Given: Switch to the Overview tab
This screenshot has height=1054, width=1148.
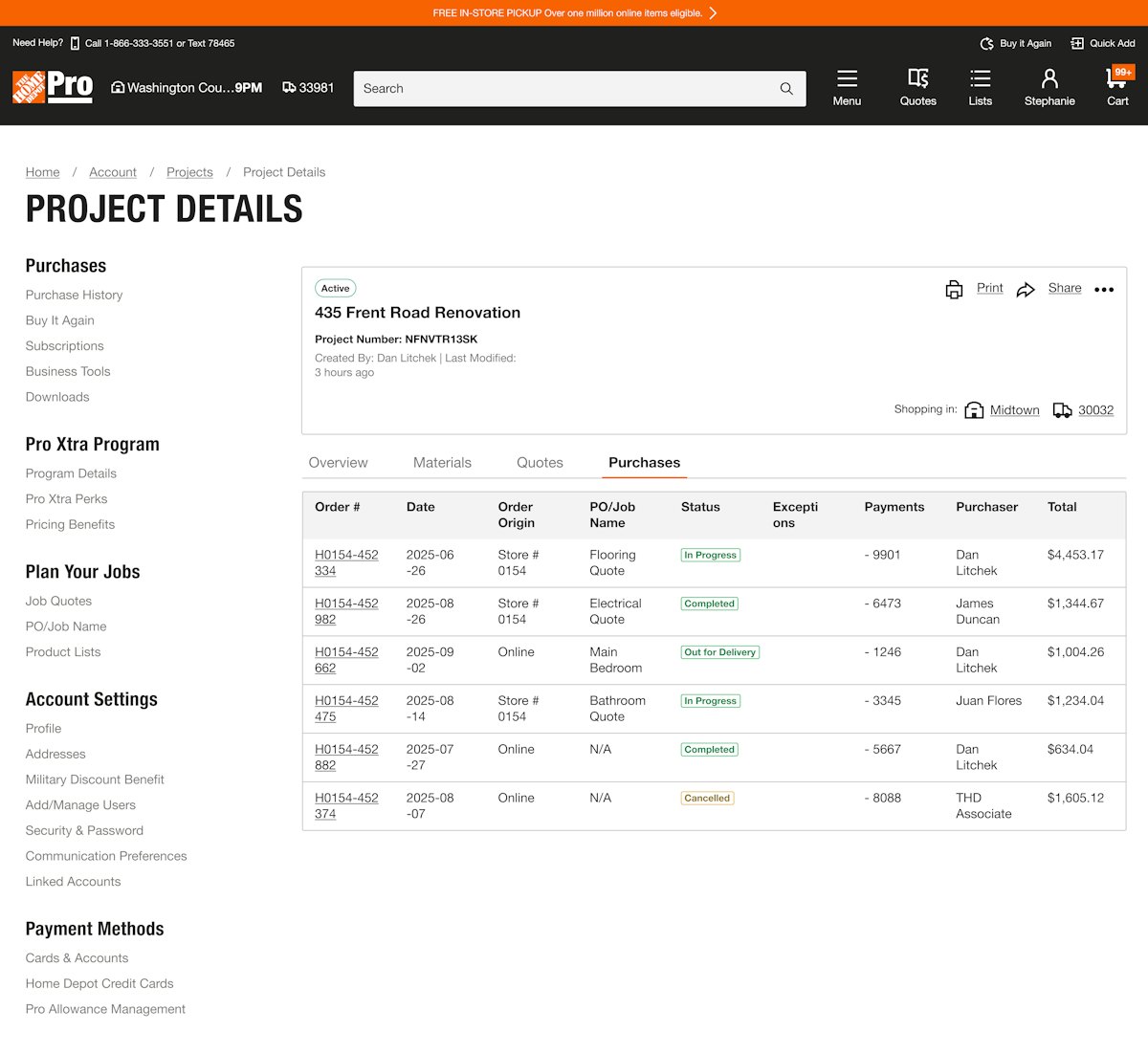Looking at the screenshot, I should tap(339, 462).
